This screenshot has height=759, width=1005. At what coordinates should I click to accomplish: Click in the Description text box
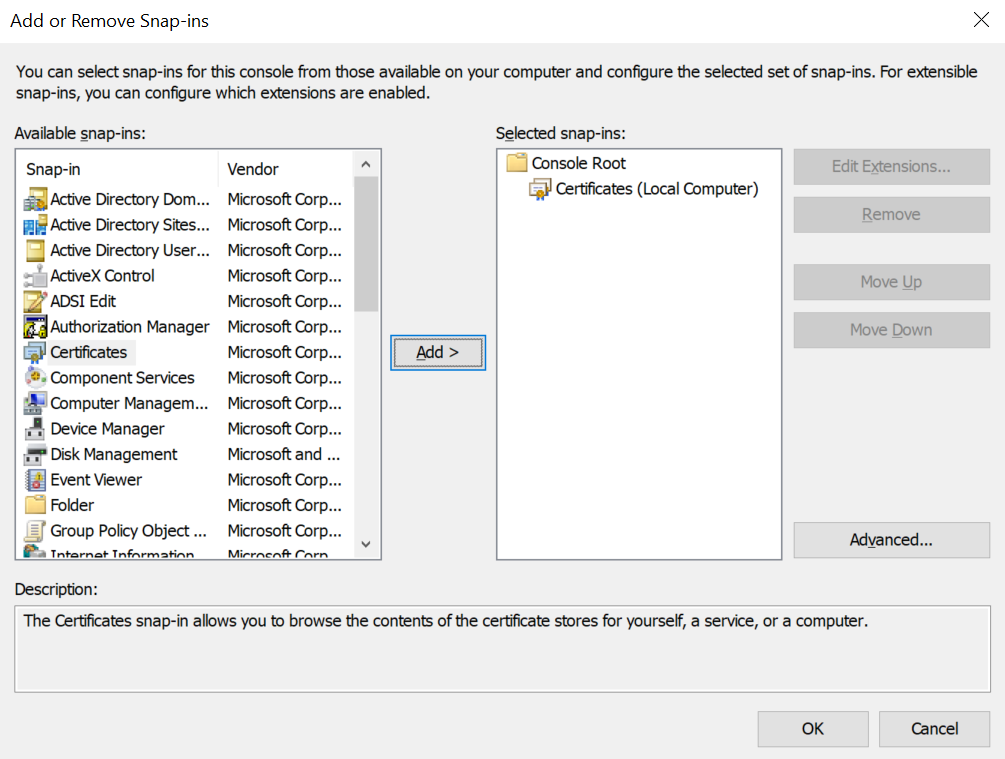click(x=502, y=649)
